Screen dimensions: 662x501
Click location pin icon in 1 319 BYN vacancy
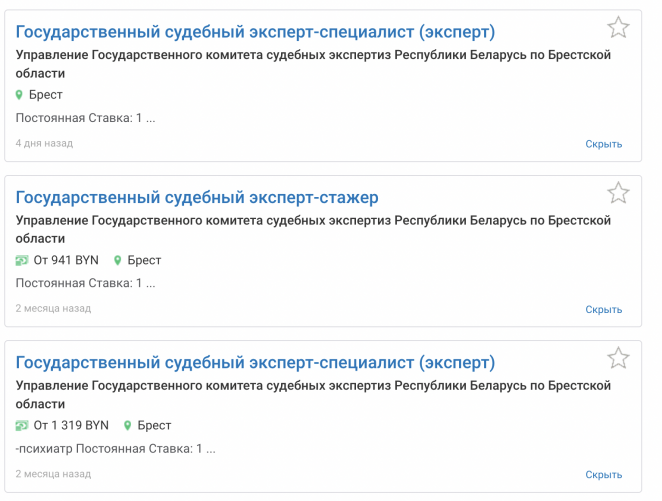(127, 425)
